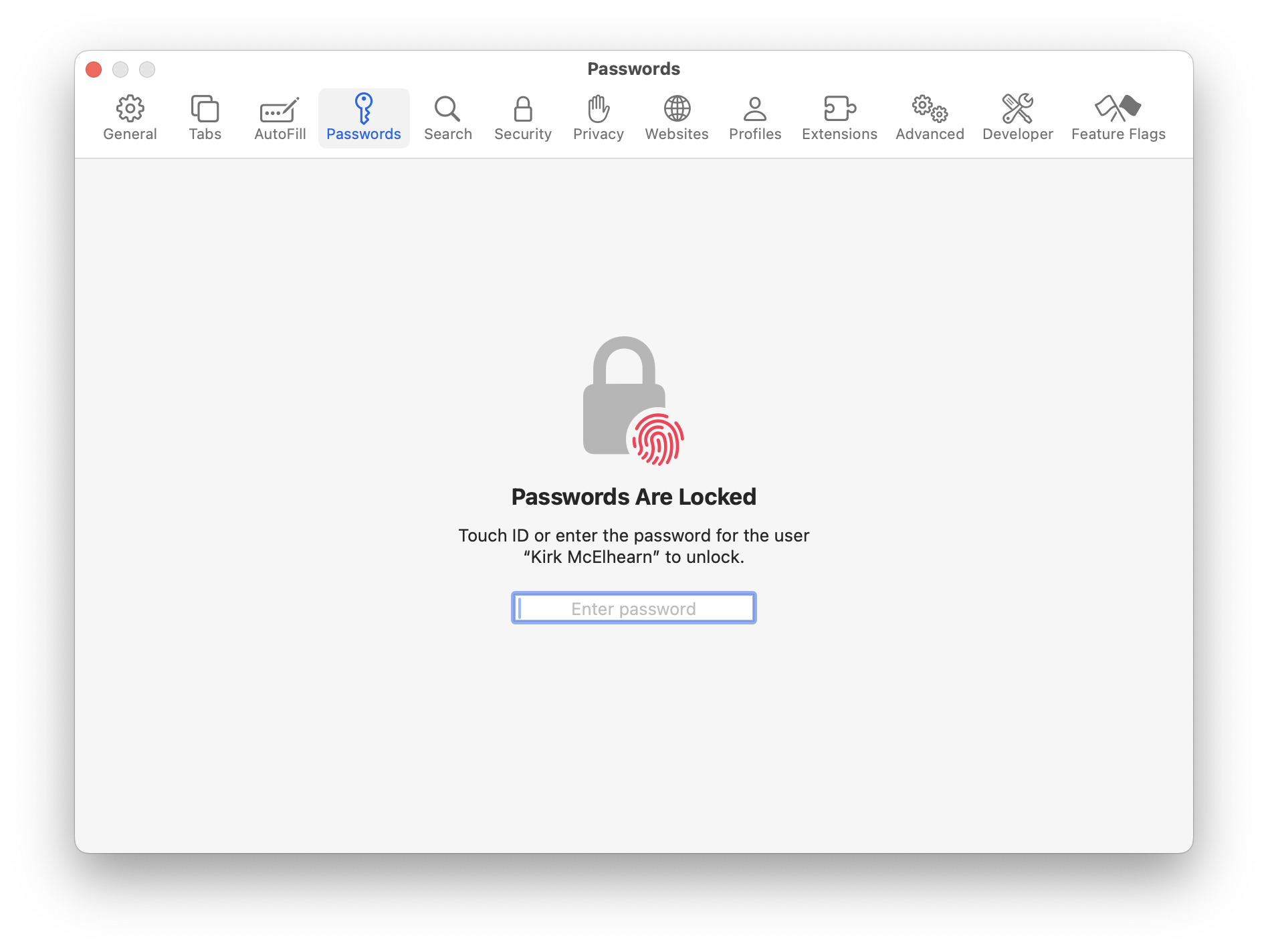Open the Profiles person icon
1268x952 pixels.
[755, 108]
